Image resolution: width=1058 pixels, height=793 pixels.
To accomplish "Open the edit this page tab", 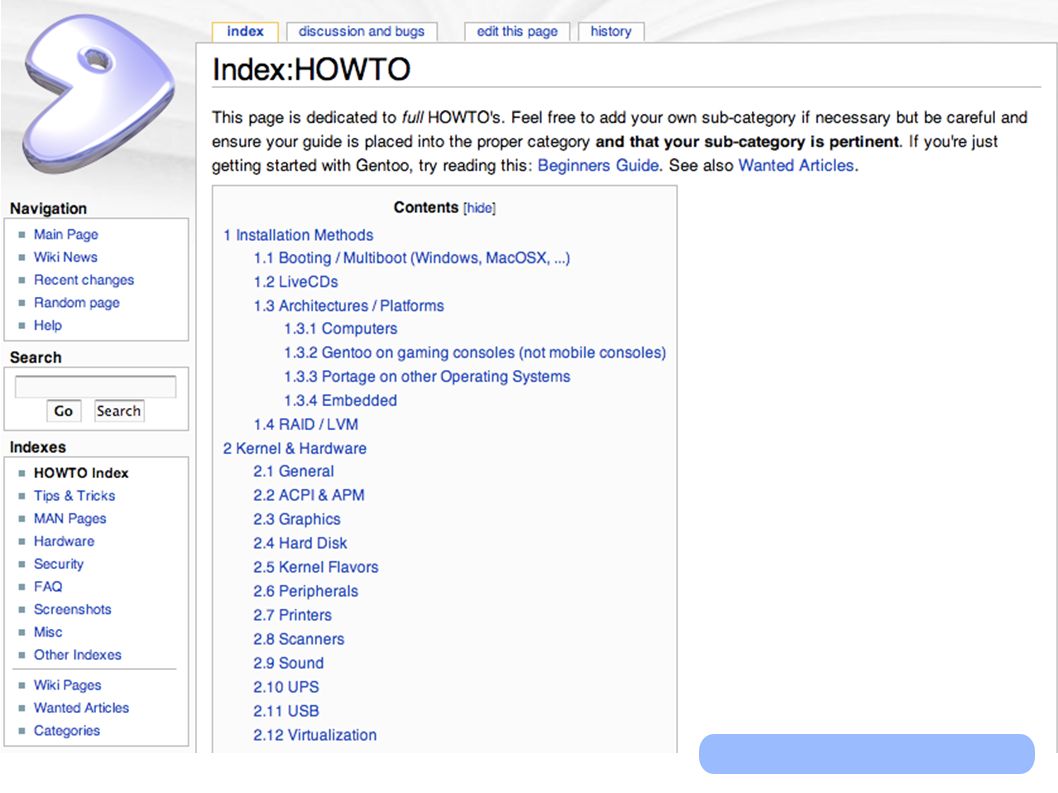I will 517,32.
